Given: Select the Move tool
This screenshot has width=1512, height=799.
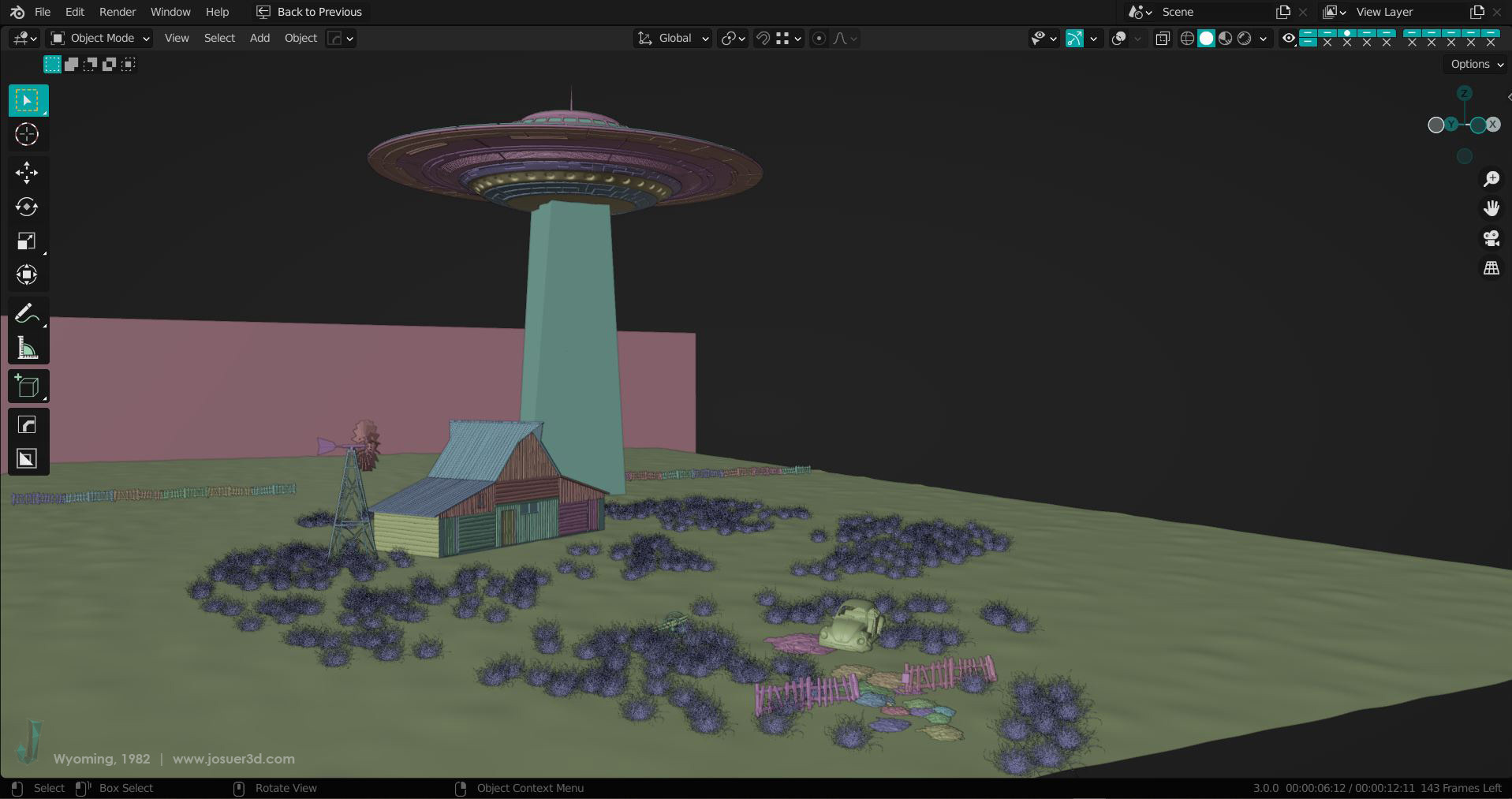Looking at the screenshot, I should [x=28, y=173].
